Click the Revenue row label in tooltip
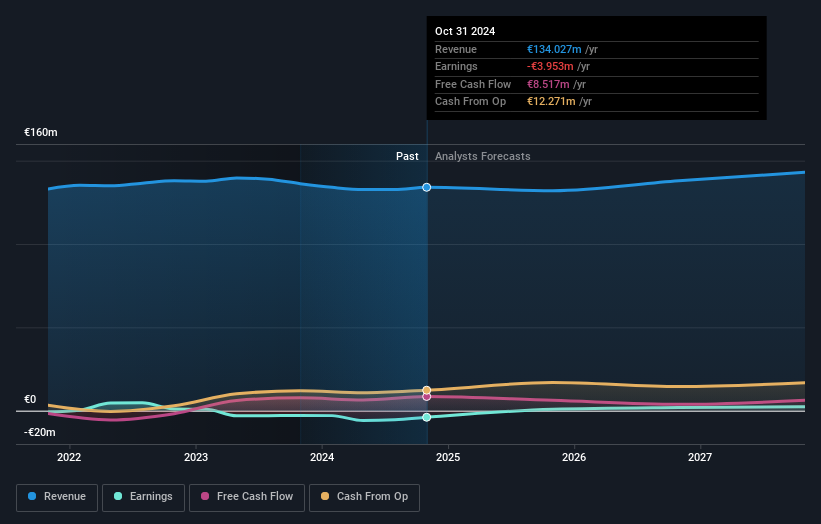This screenshot has width=821, height=524. pyautogui.click(x=456, y=49)
